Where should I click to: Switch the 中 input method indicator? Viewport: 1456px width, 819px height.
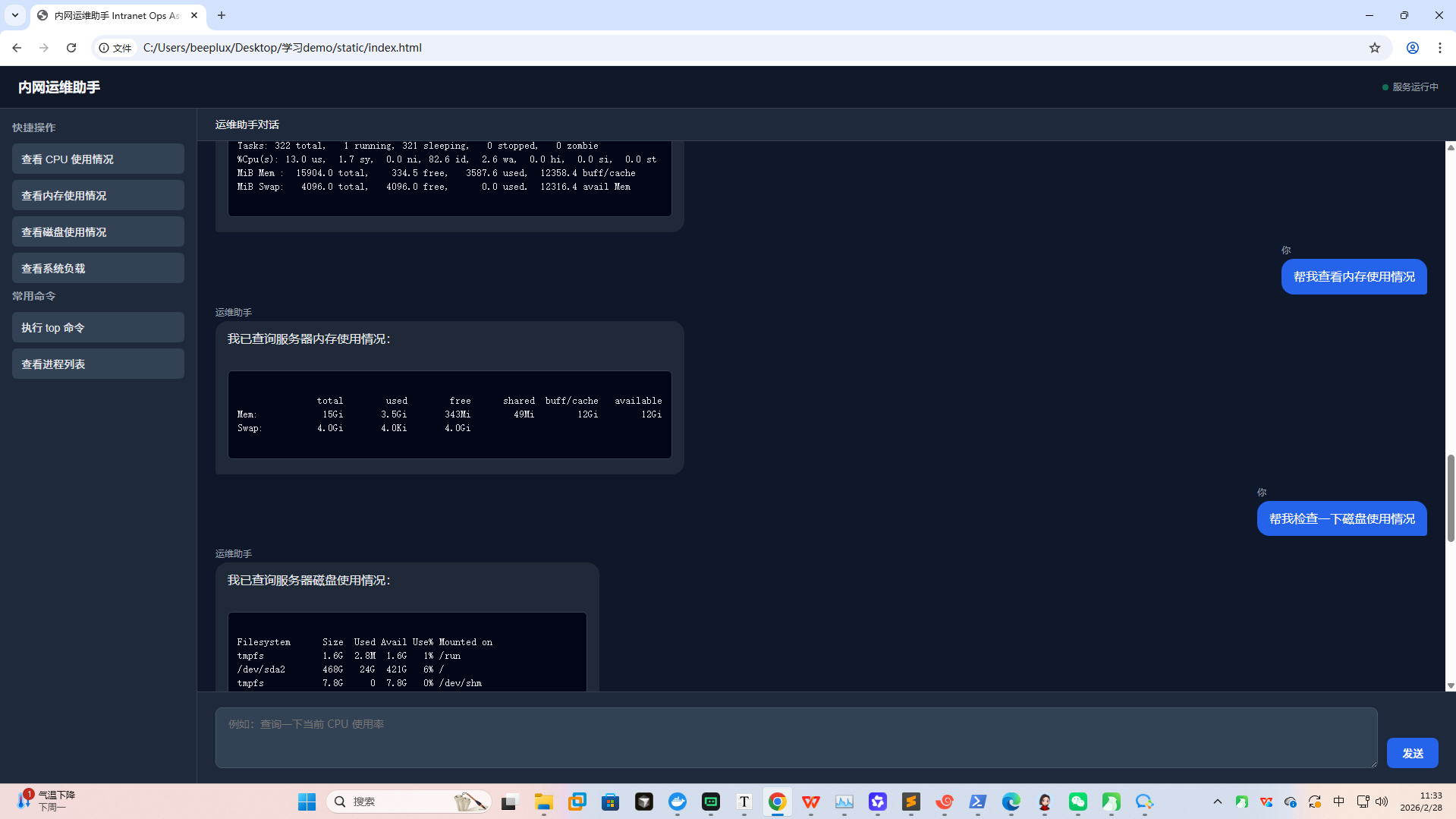(x=1338, y=802)
